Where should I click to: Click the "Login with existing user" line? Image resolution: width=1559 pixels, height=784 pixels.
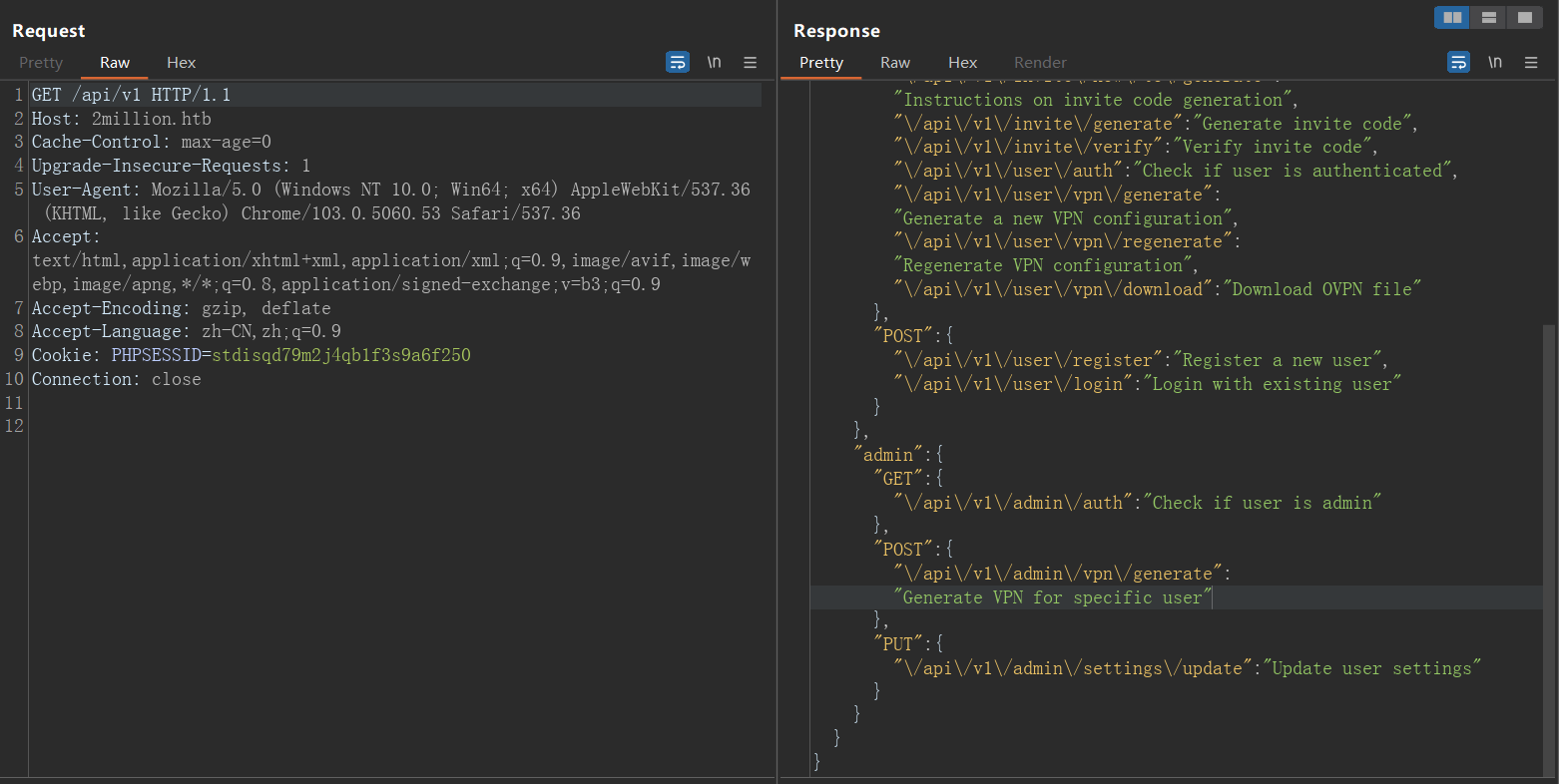pos(1148,384)
